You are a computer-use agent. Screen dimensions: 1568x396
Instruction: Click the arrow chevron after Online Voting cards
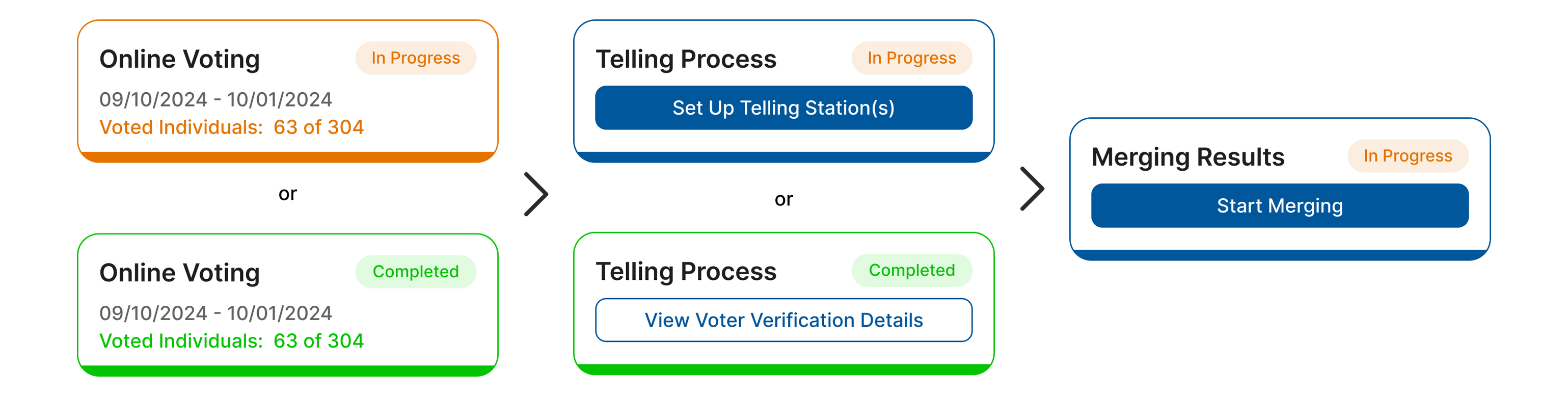click(536, 194)
